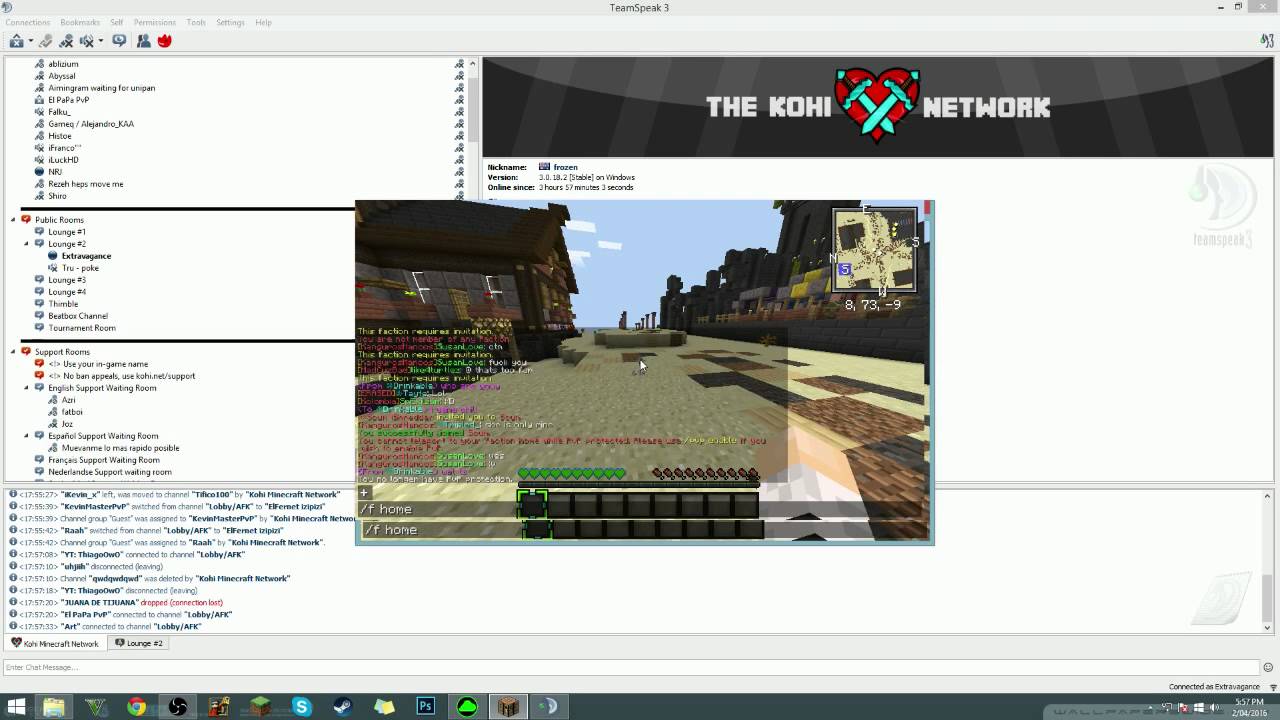Open the Settings menu
1280x720 pixels.
230,22
